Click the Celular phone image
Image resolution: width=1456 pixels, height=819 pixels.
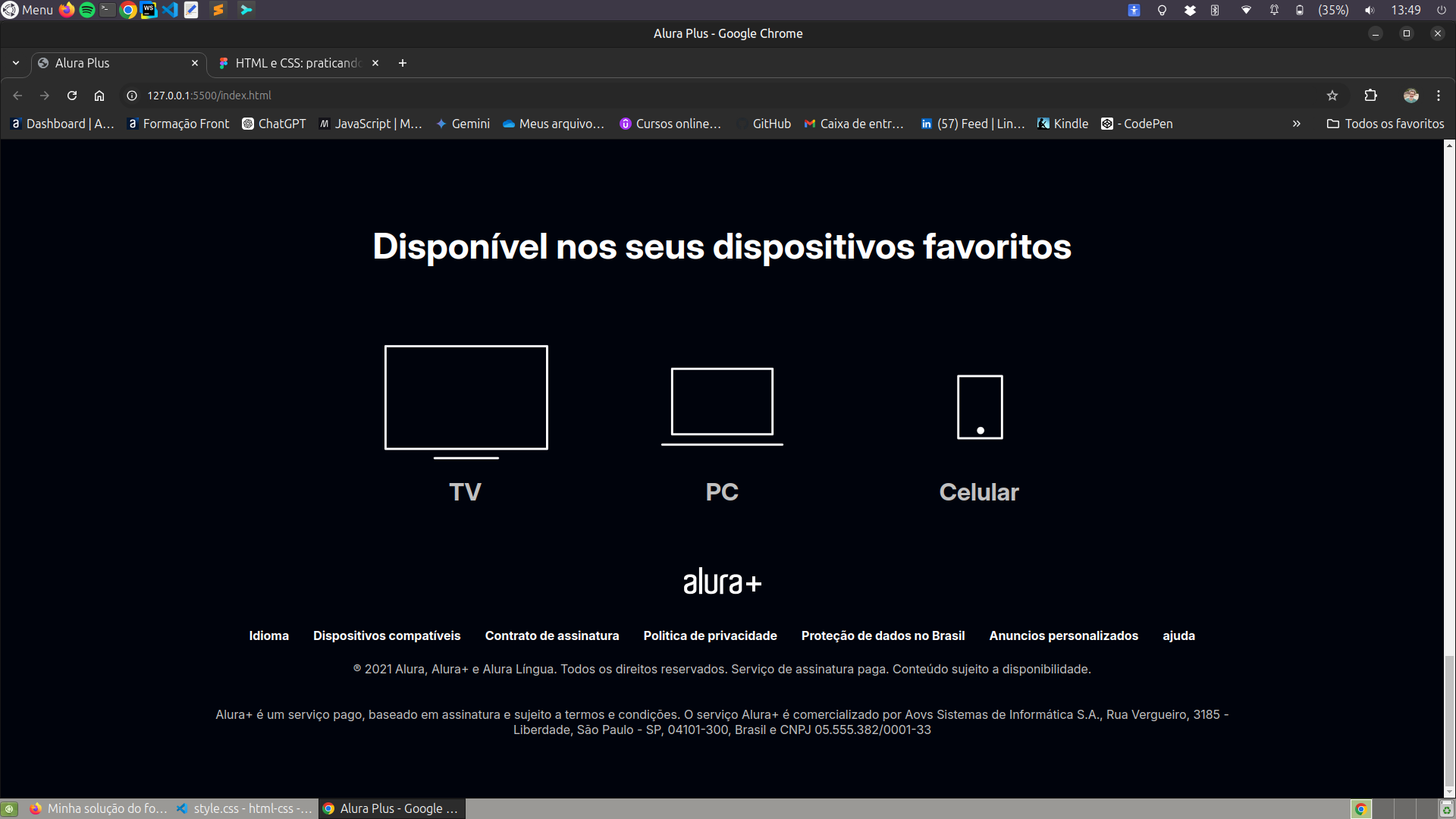pyautogui.click(x=980, y=407)
